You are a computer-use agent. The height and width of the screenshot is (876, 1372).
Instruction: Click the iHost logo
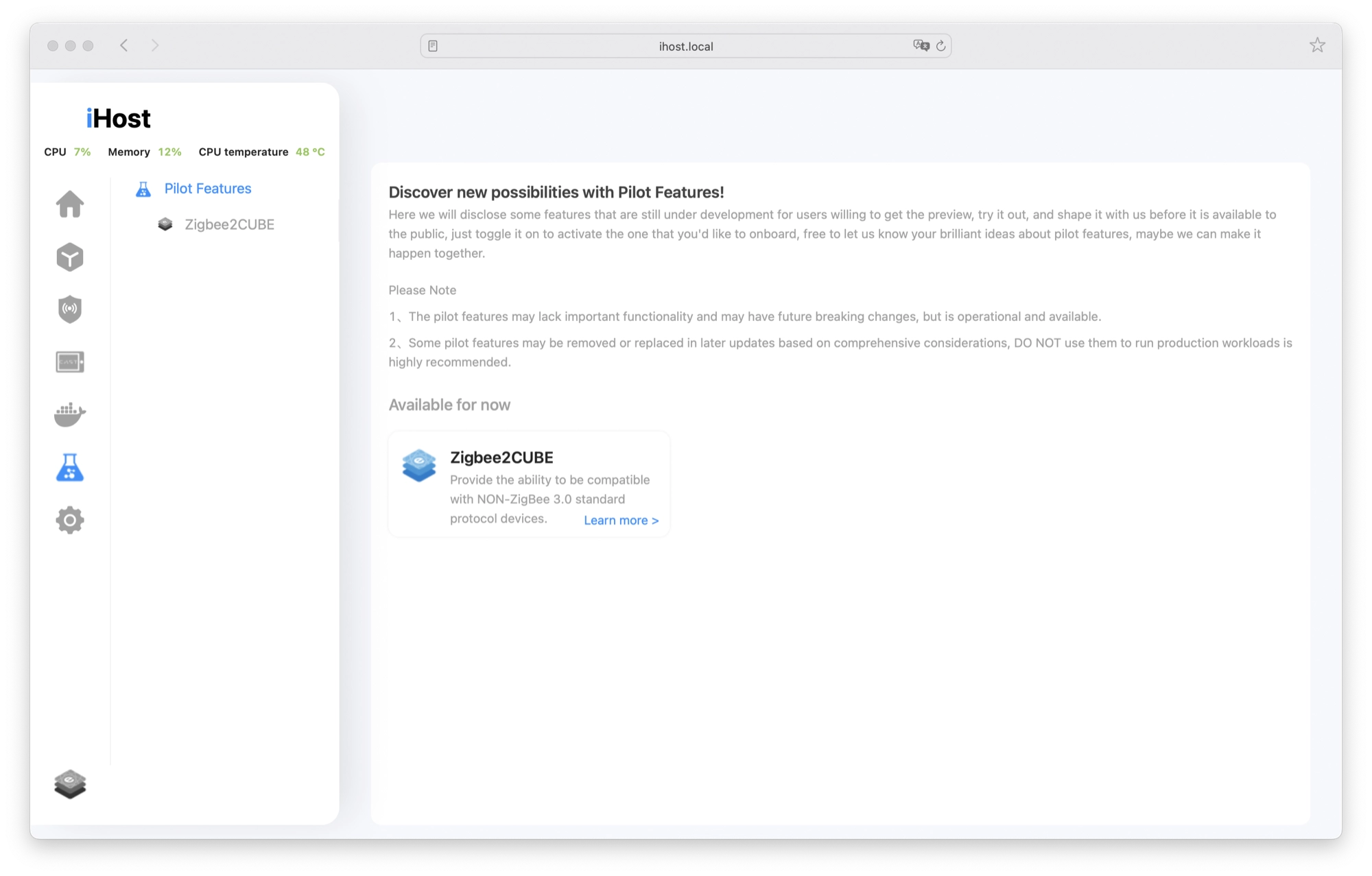(x=118, y=119)
